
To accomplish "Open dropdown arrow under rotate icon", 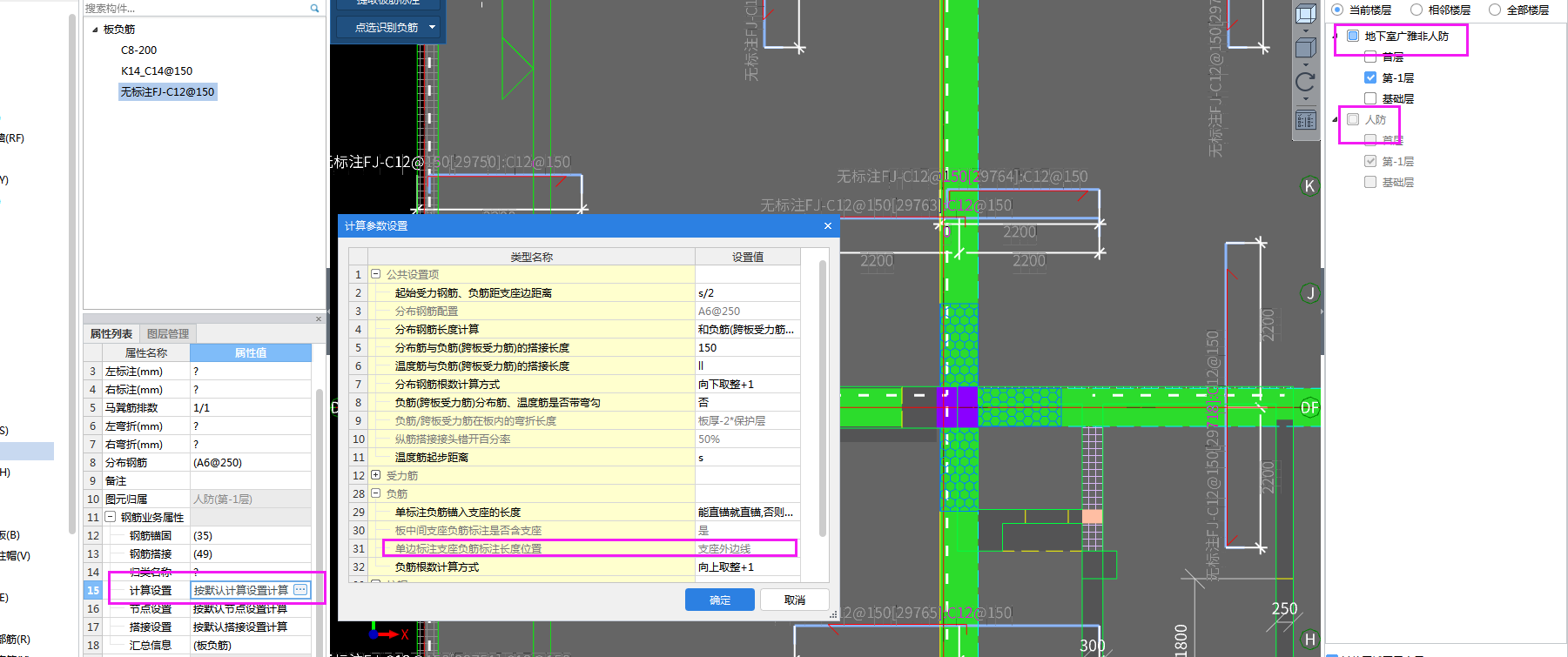I will tap(1305, 98).
